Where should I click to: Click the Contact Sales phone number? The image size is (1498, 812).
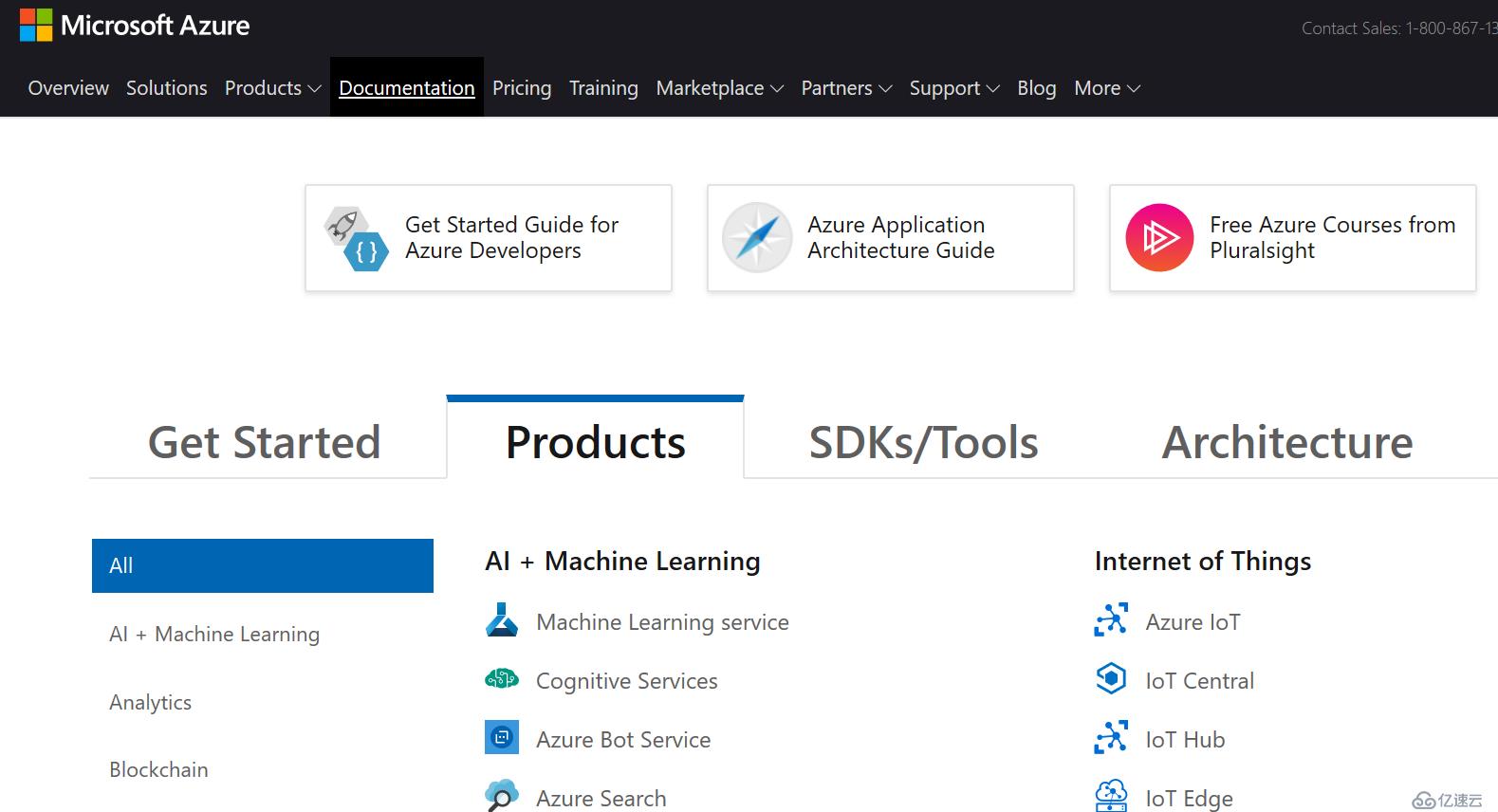[x=1452, y=28]
